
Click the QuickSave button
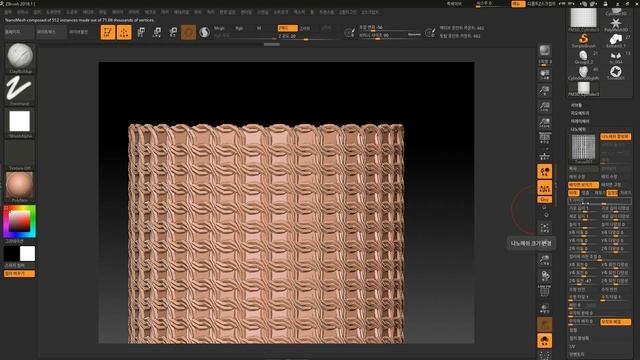[454, 4]
